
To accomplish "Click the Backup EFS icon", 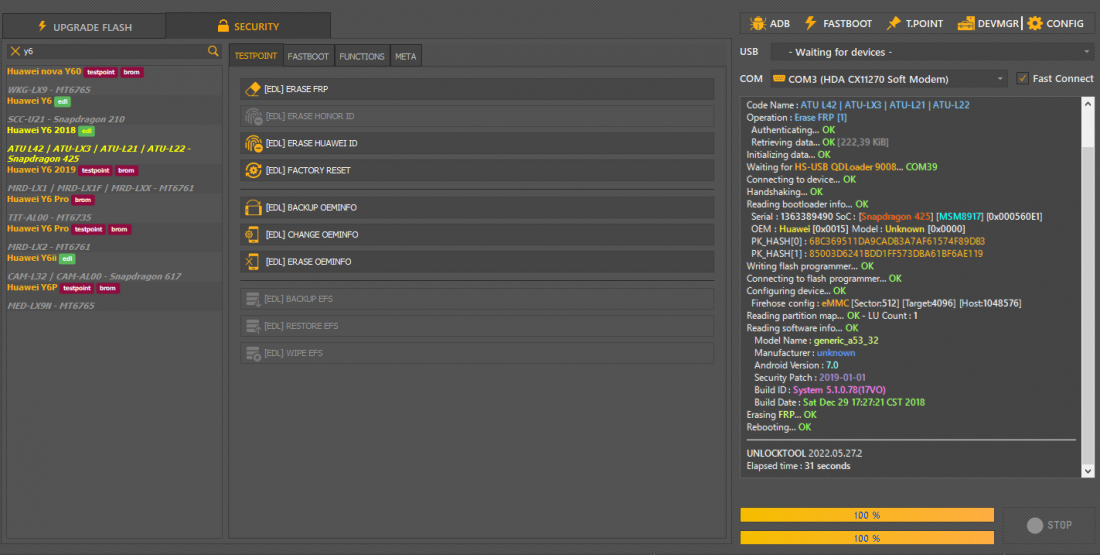I will 253,299.
